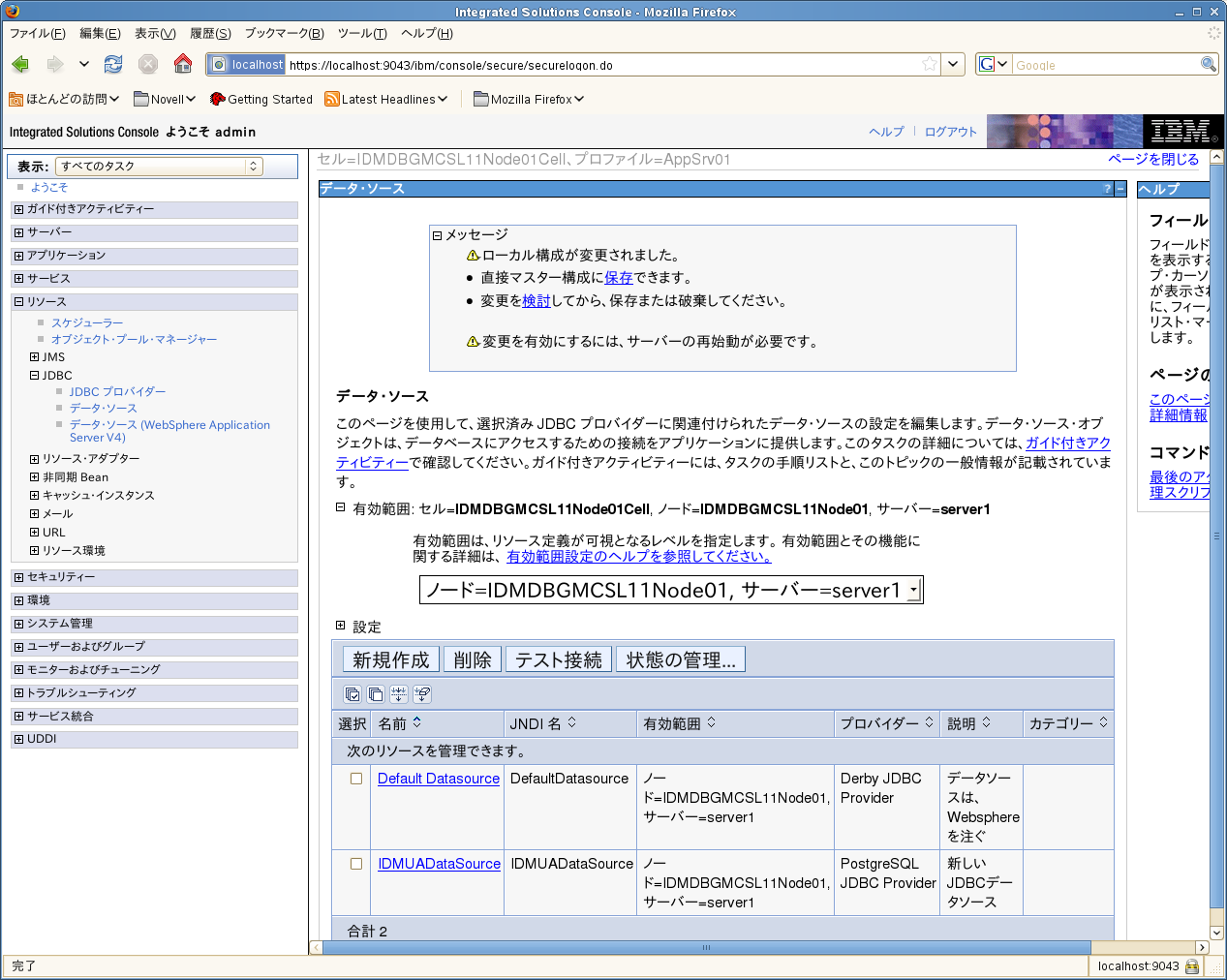Open the search engine chooser dropdown

point(993,65)
